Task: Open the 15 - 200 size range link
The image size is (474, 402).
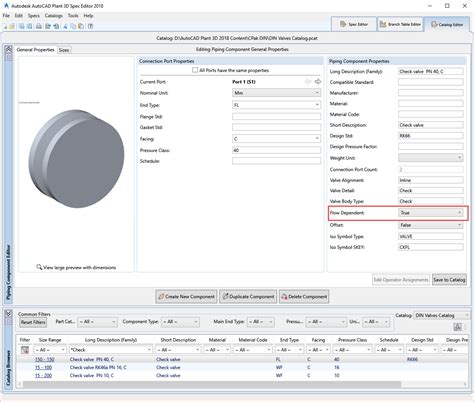Action: tap(43, 375)
